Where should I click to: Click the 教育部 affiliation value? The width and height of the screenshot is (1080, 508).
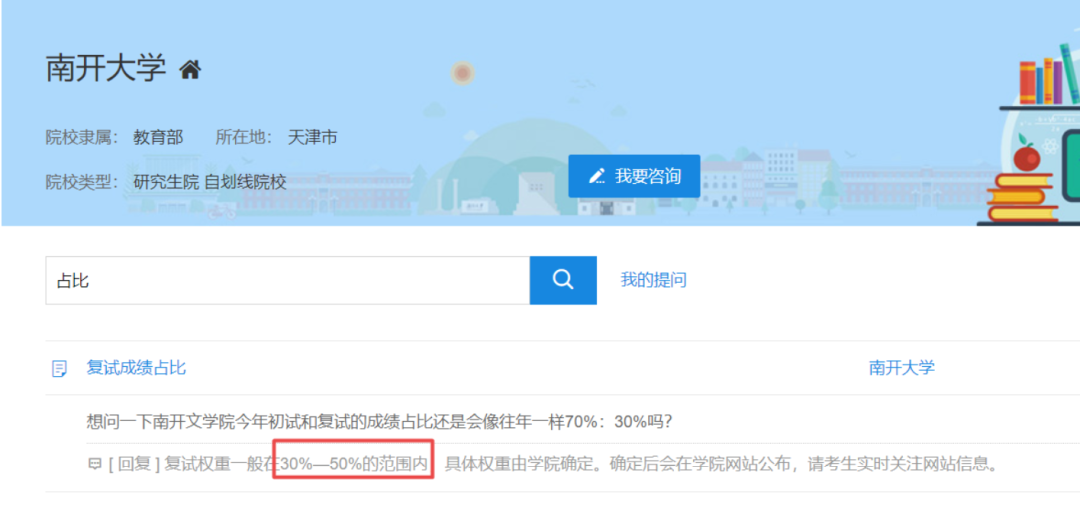[x=158, y=137]
